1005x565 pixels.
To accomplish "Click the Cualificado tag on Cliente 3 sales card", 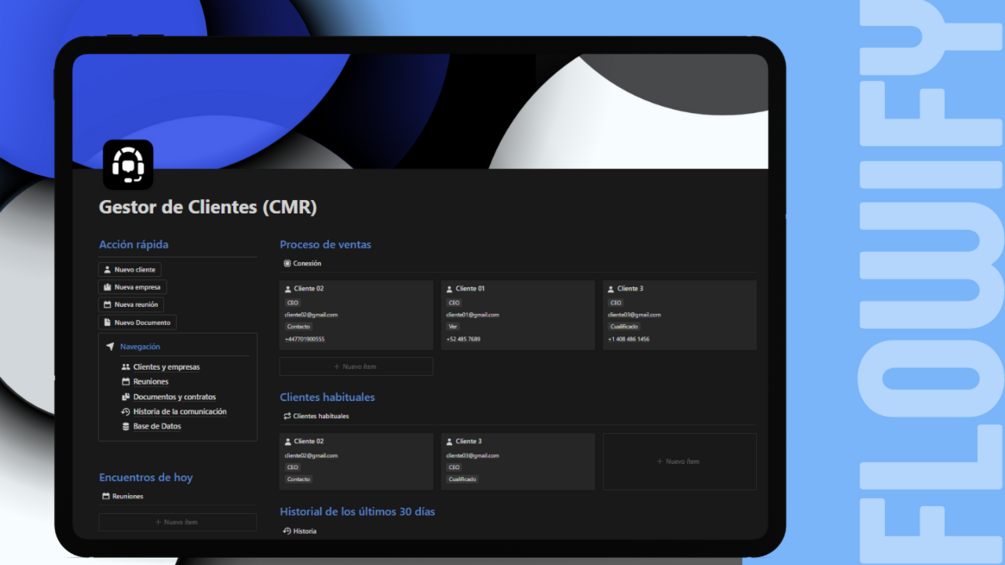I will (x=624, y=327).
